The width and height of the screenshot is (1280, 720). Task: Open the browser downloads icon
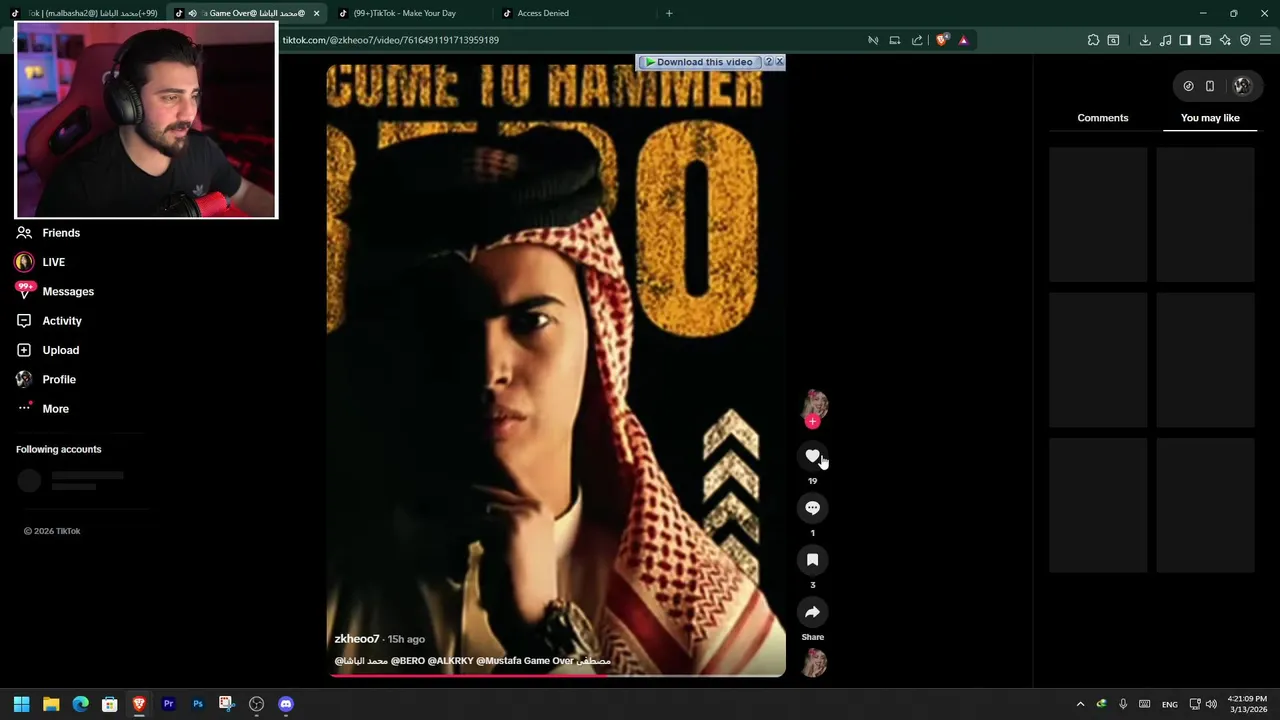(1145, 40)
